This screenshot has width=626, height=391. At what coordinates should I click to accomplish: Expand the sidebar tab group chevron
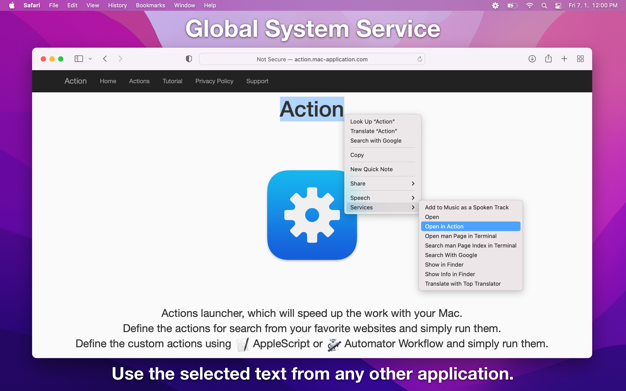pyautogui.click(x=90, y=59)
